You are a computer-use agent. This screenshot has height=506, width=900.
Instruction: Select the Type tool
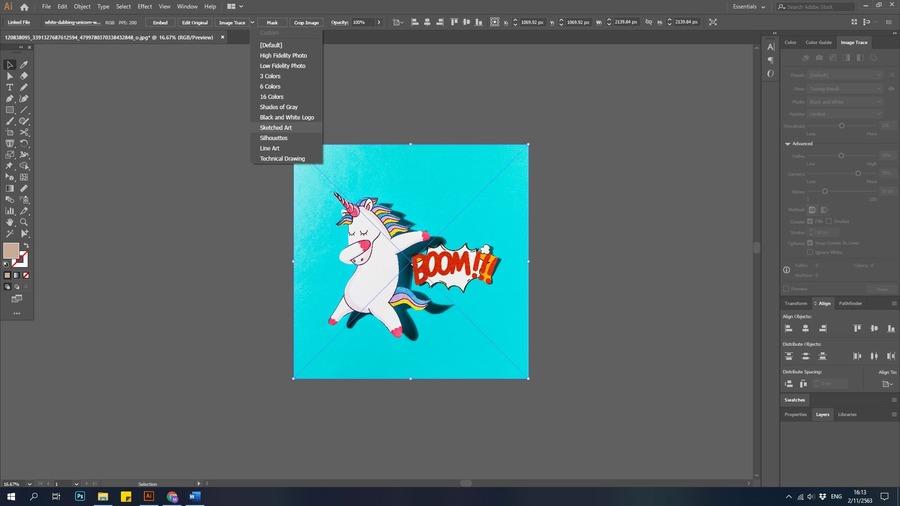coord(10,87)
